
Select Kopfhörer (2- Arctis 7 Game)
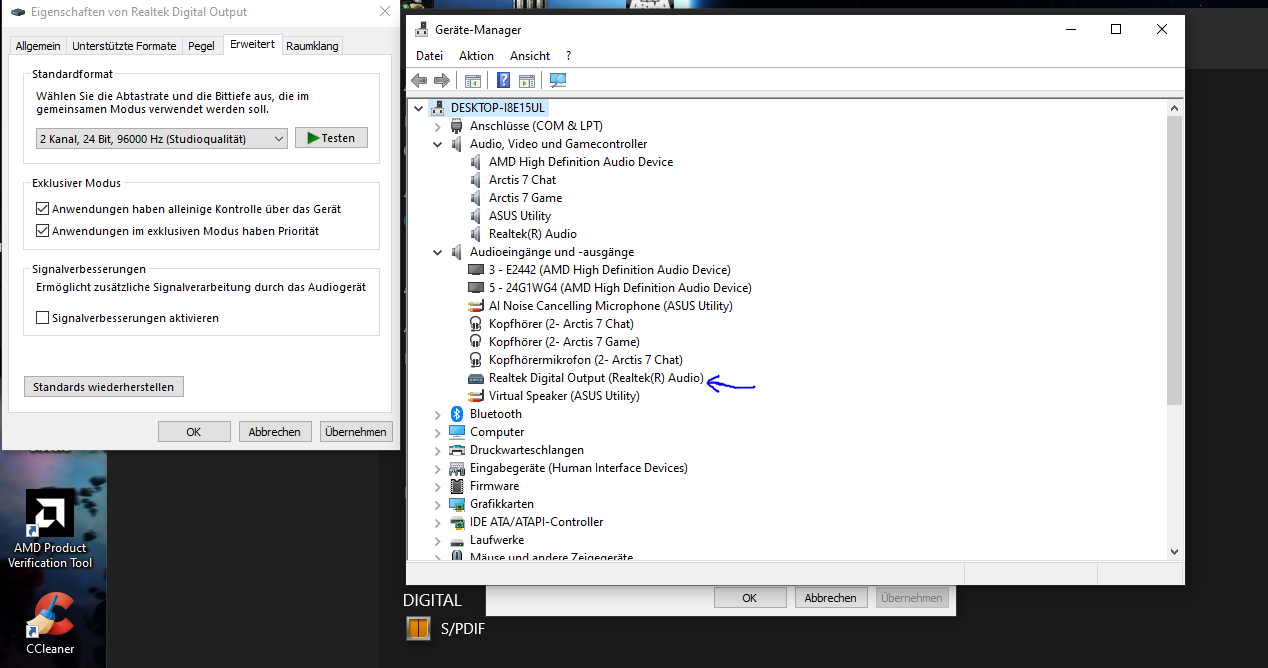[563, 342]
